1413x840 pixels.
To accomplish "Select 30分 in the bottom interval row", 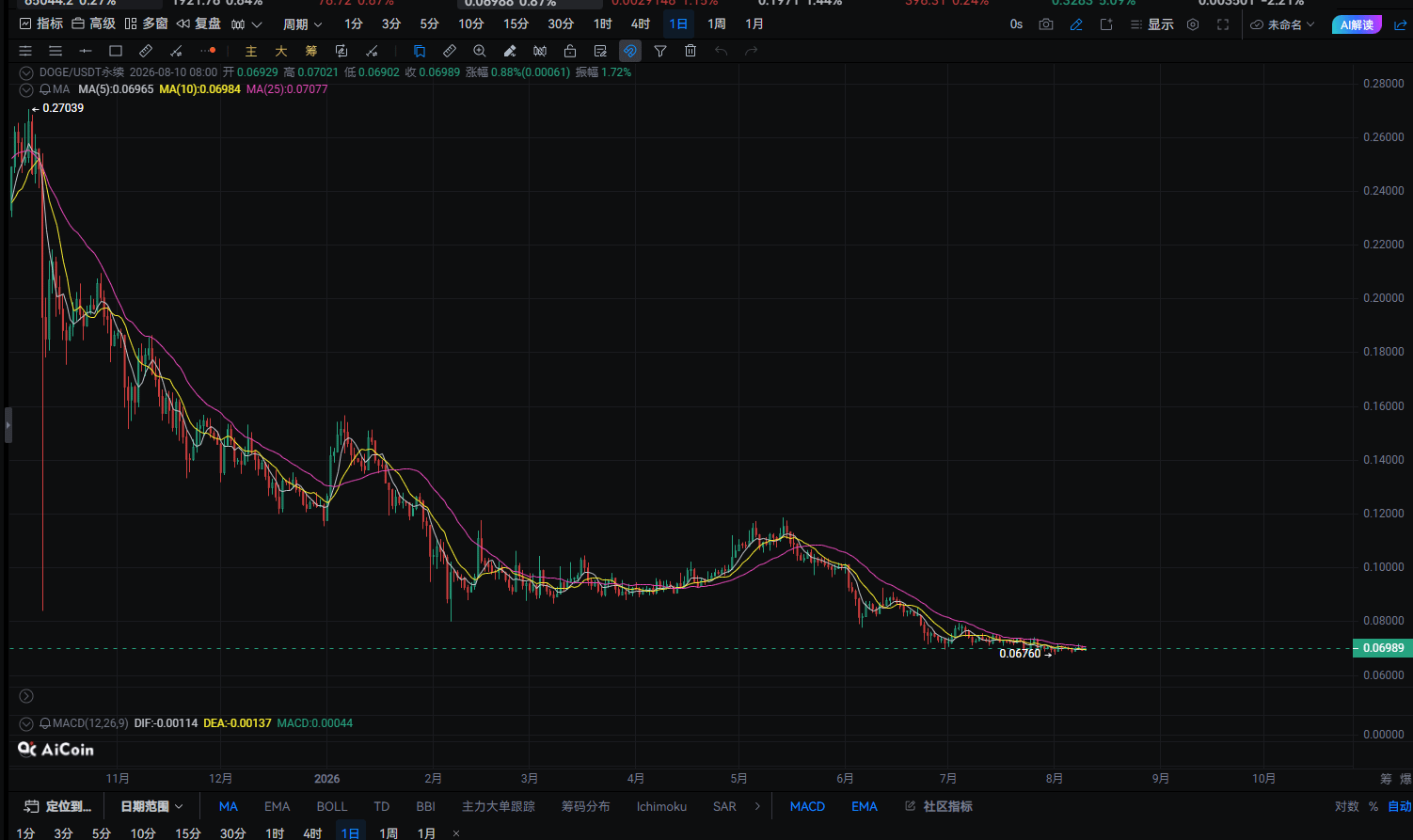I will [233, 833].
